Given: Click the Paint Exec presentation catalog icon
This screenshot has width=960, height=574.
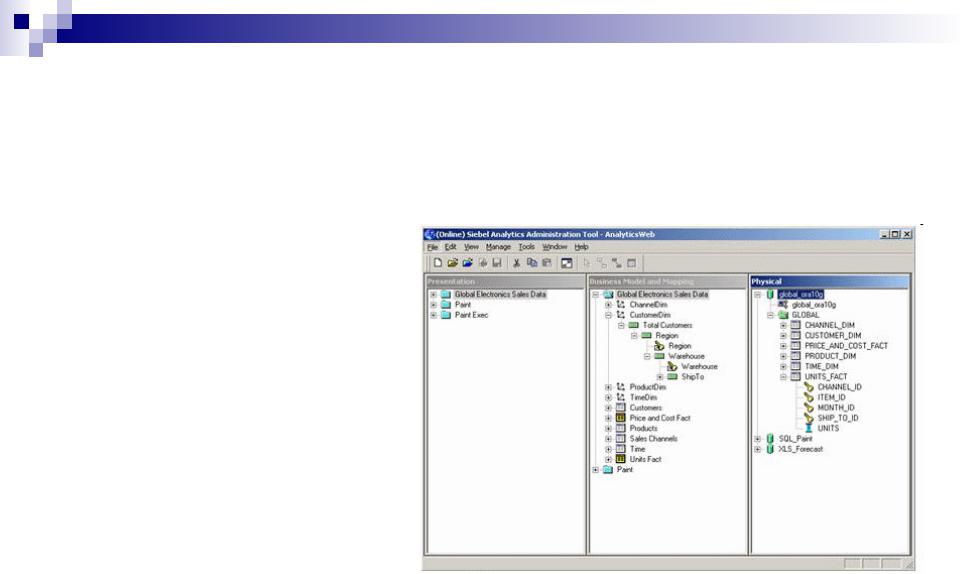Looking at the screenshot, I should tap(446, 315).
